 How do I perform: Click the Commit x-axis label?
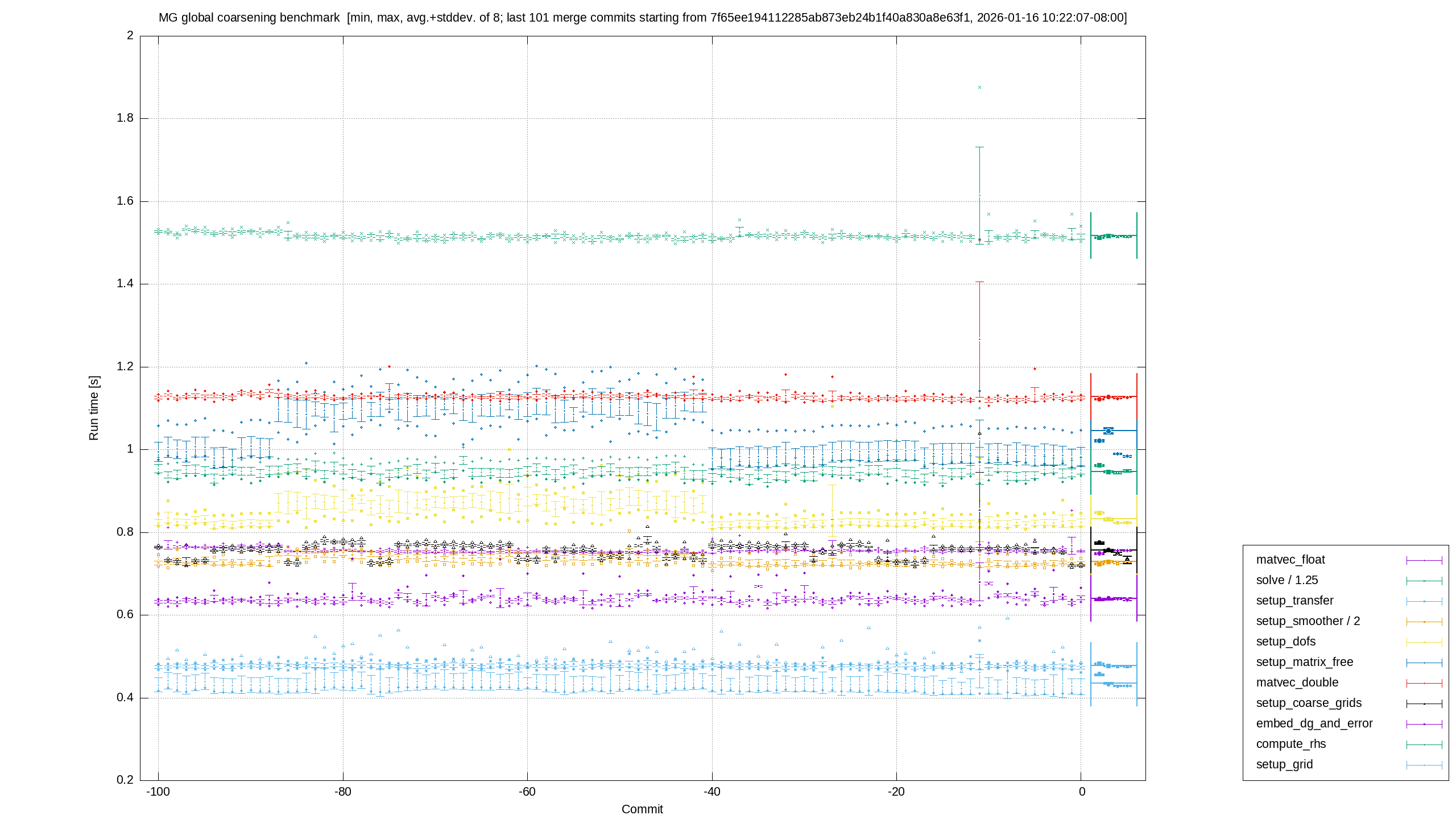(x=642, y=809)
